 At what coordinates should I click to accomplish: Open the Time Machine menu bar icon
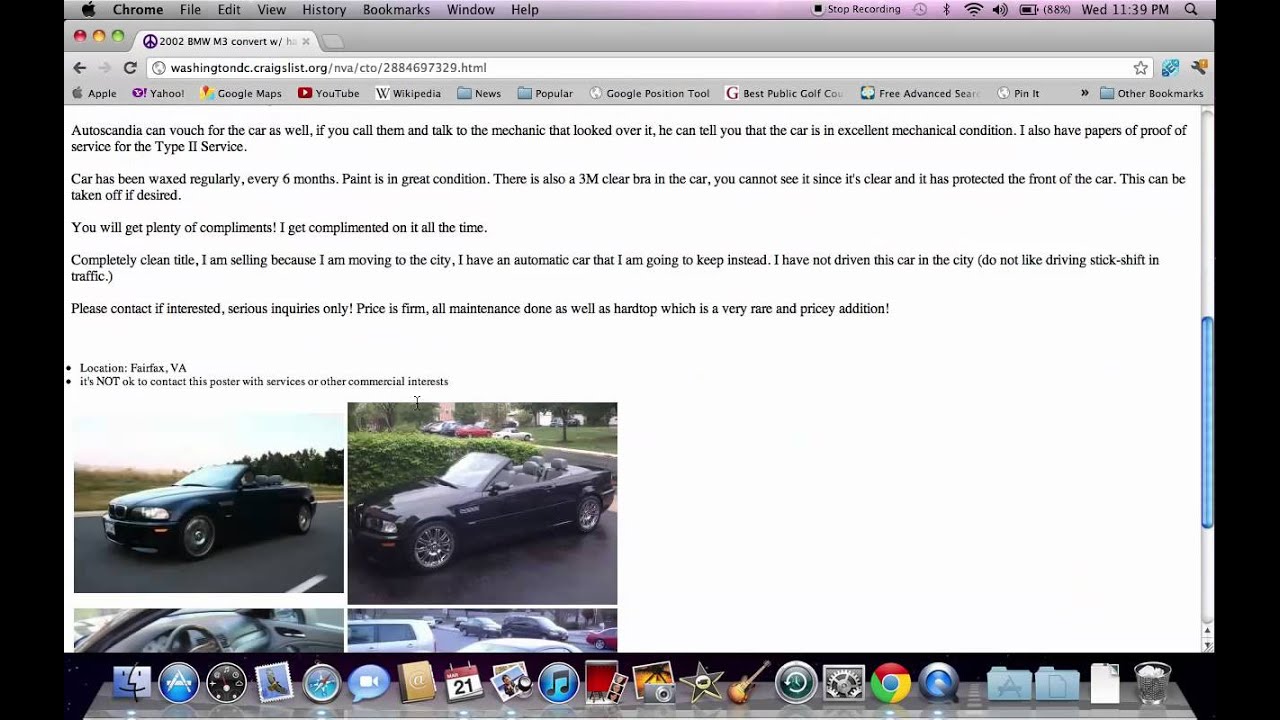click(920, 9)
